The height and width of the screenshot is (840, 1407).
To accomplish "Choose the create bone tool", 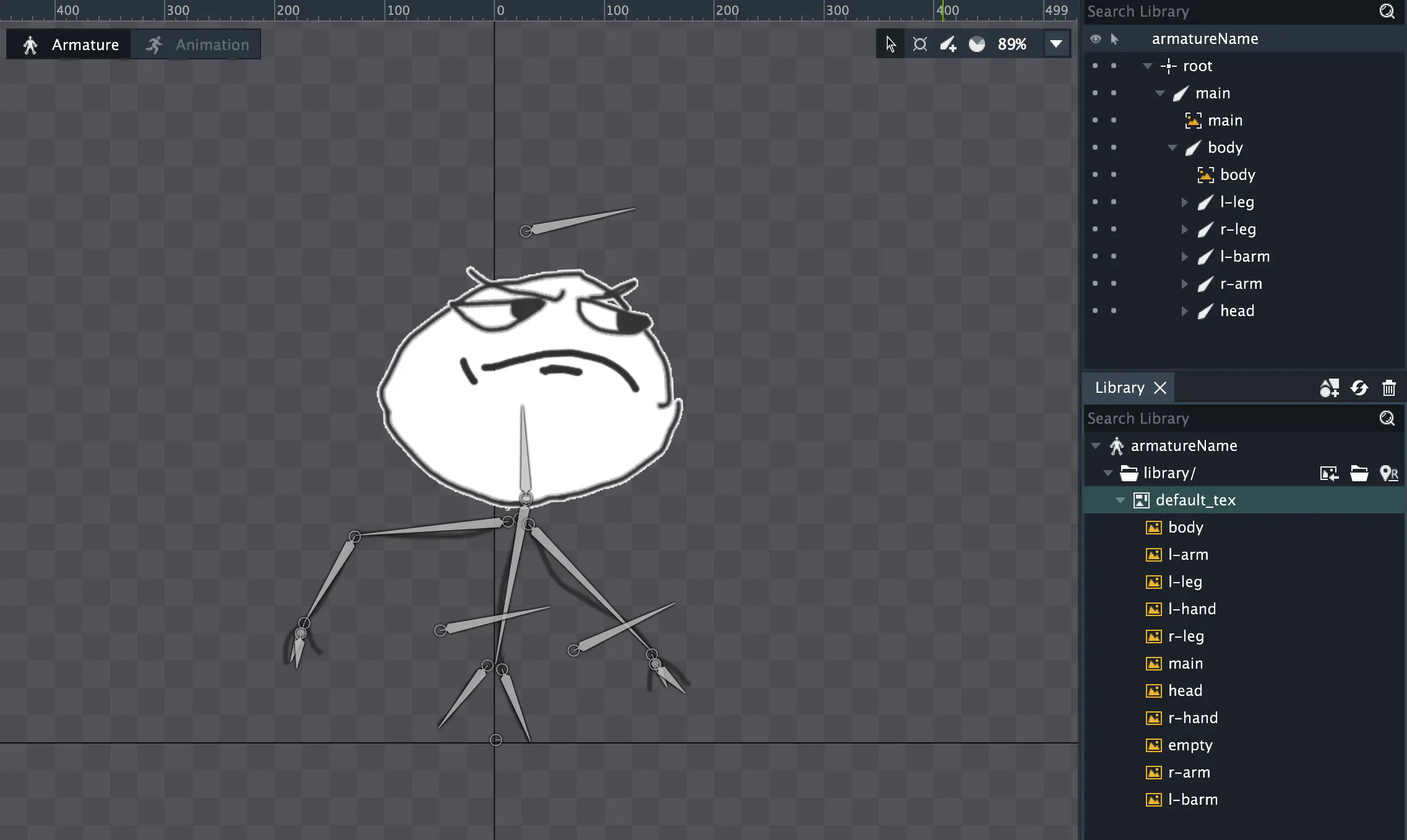I will click(948, 45).
